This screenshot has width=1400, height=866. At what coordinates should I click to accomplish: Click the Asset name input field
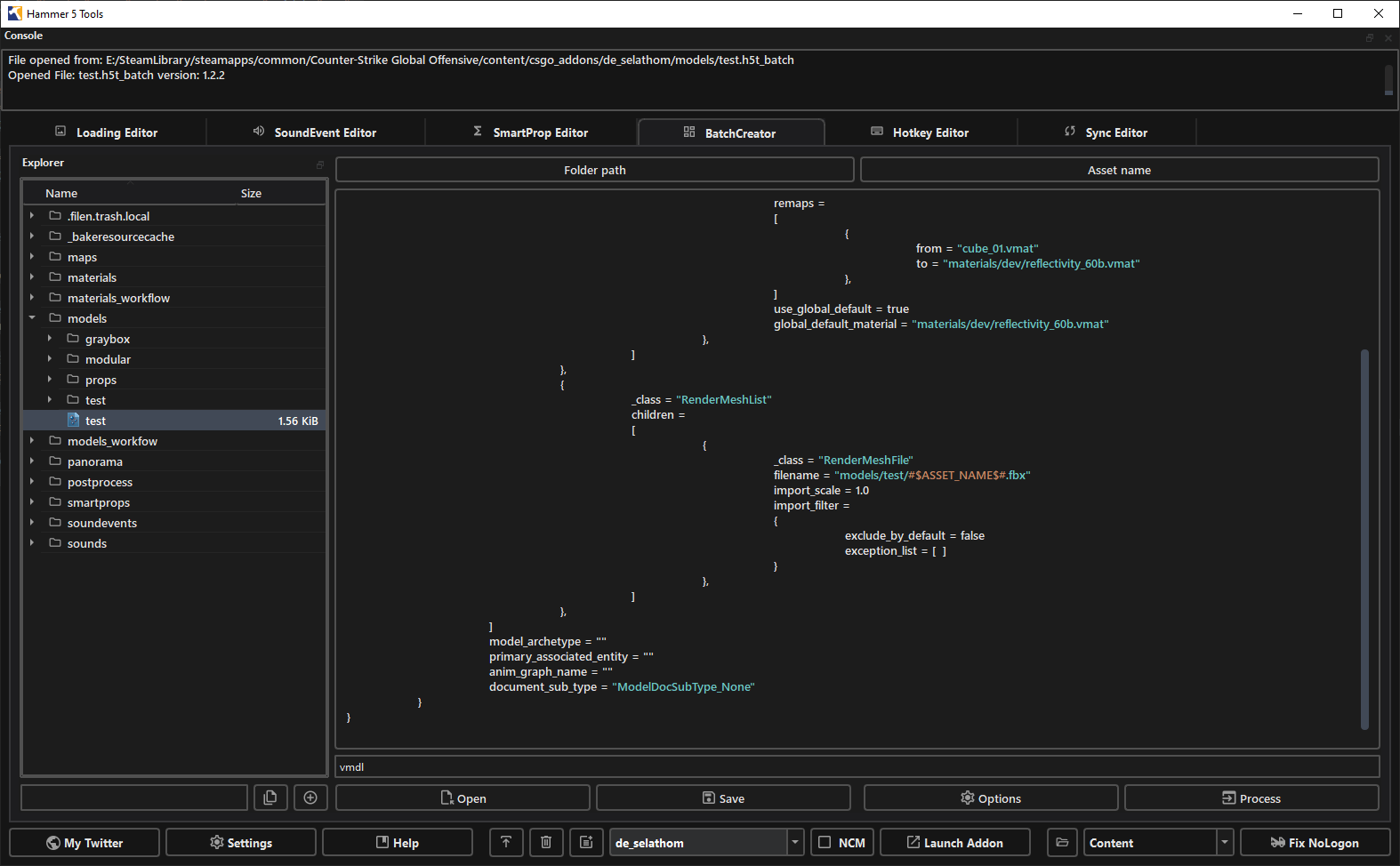tap(1120, 170)
